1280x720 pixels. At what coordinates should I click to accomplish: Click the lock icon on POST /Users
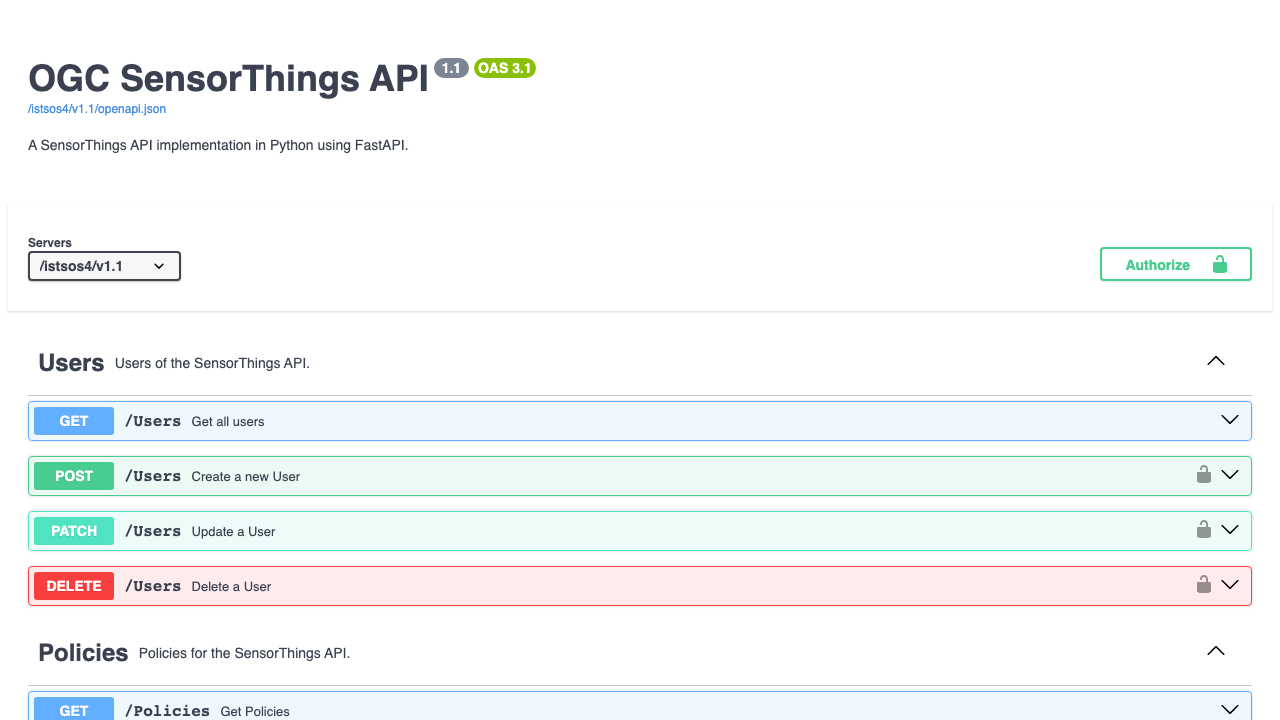1204,474
